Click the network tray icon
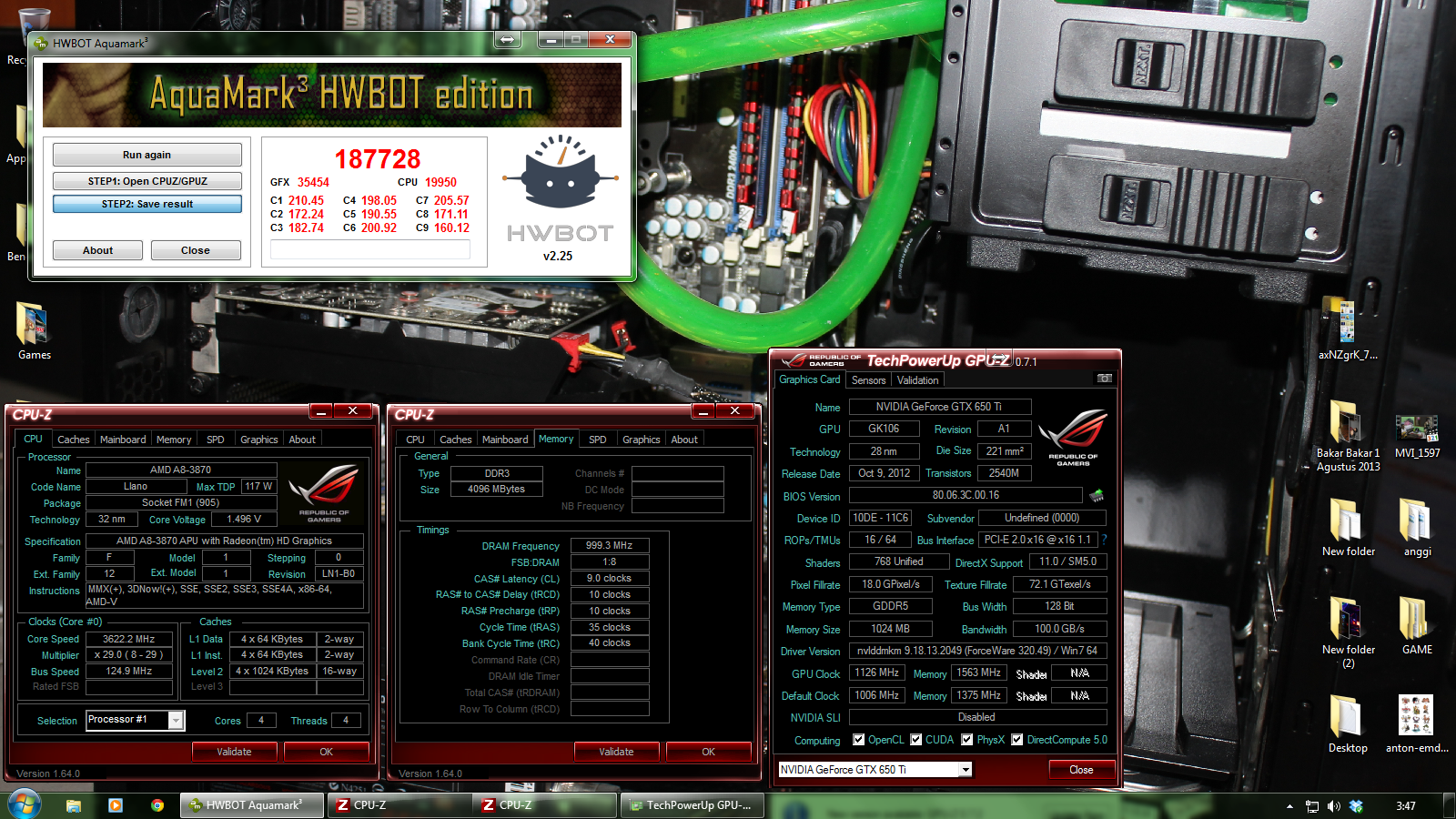1456x819 pixels. coord(1311,806)
